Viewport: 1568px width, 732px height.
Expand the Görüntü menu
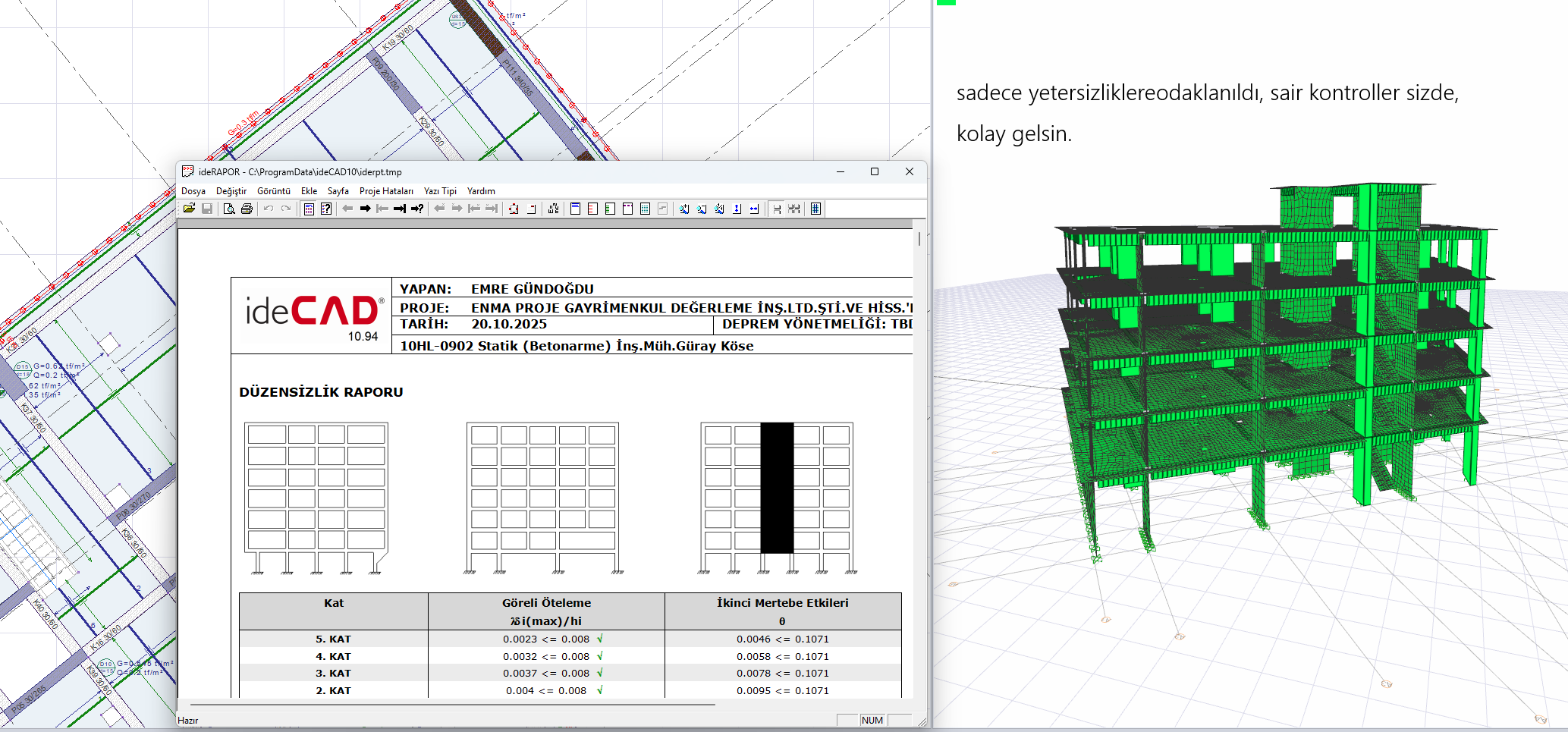[273, 191]
